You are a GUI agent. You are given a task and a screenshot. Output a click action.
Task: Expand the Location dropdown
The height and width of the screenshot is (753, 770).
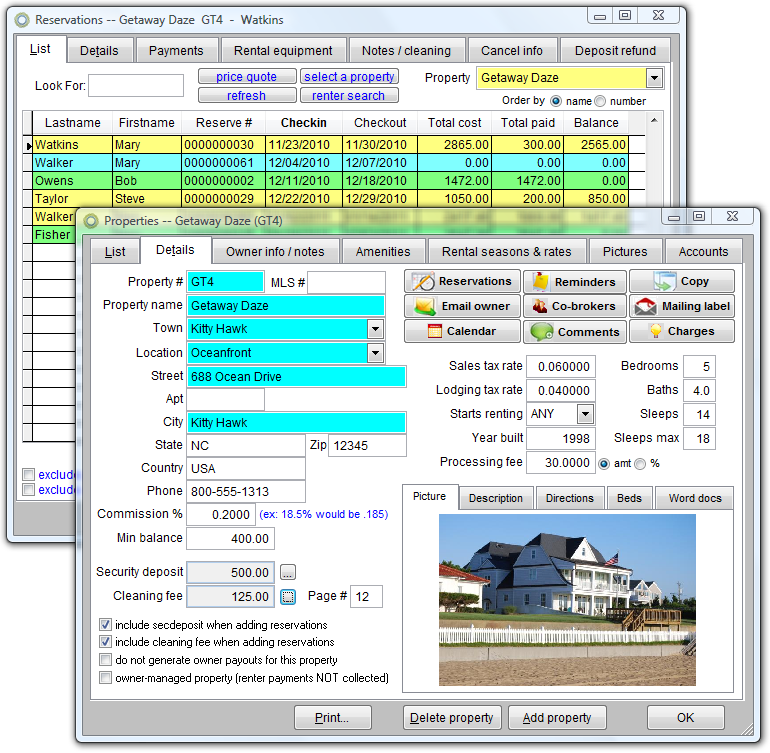tap(376, 353)
